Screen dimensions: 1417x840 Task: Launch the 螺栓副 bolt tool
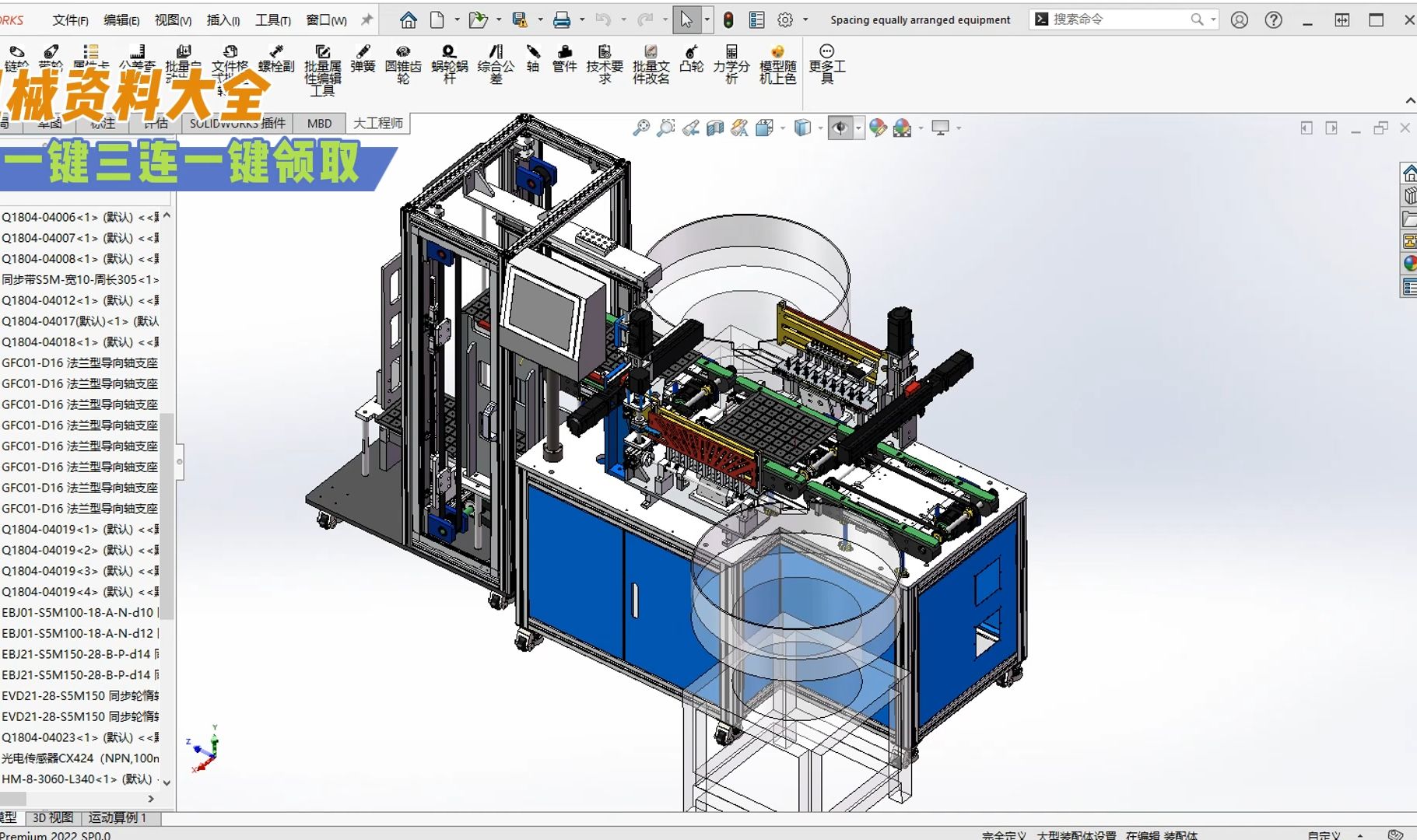[276, 59]
